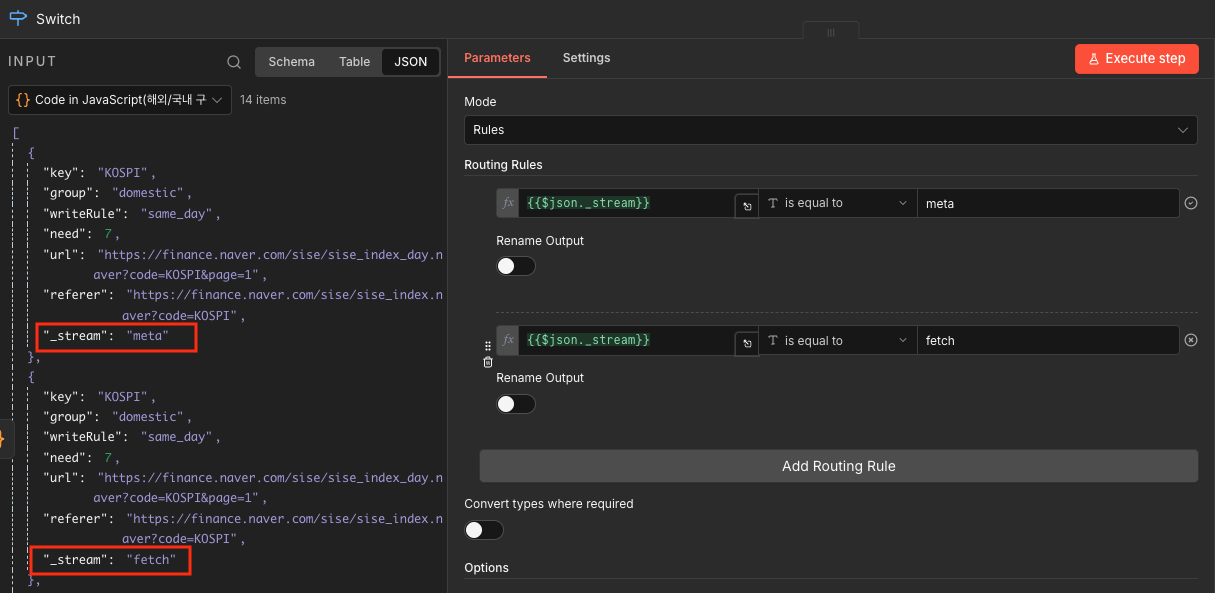The width and height of the screenshot is (1215, 593).
Task: Click the "_stream": "fetch" line in JSON
Action: (110, 560)
